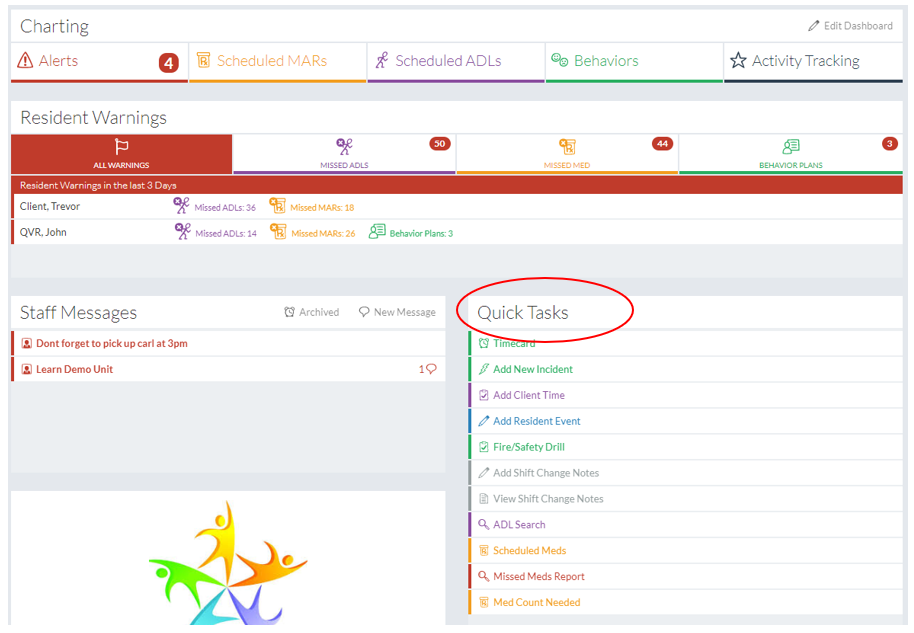The image size is (914, 633).
Task: Click the Behavior Plans icon in John QVR row
Action: coord(377,232)
